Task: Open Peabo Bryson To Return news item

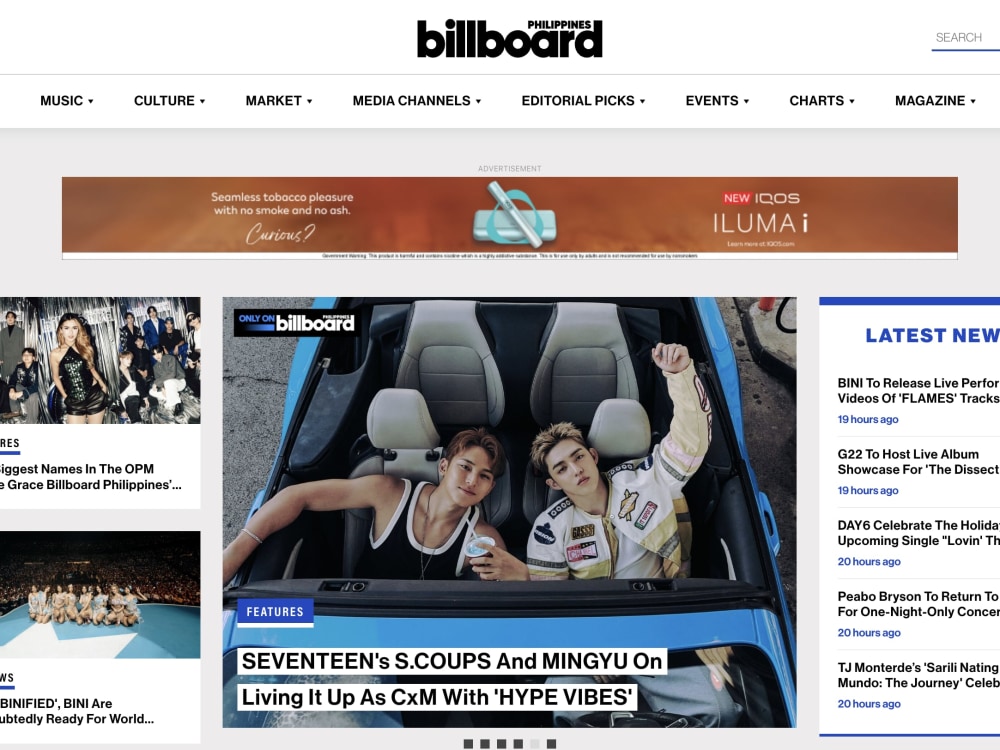Action: pos(918,604)
